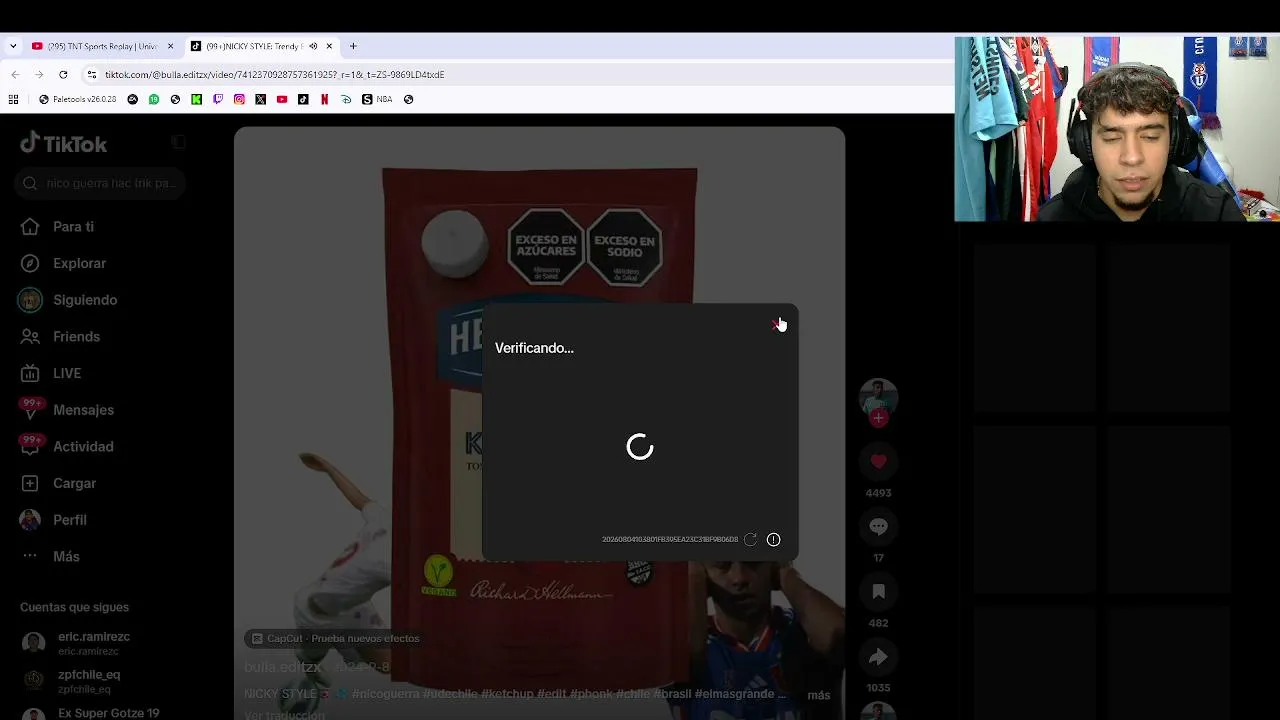1280x720 pixels.
Task: Open the Kick bookmark
Action: (x=196, y=99)
